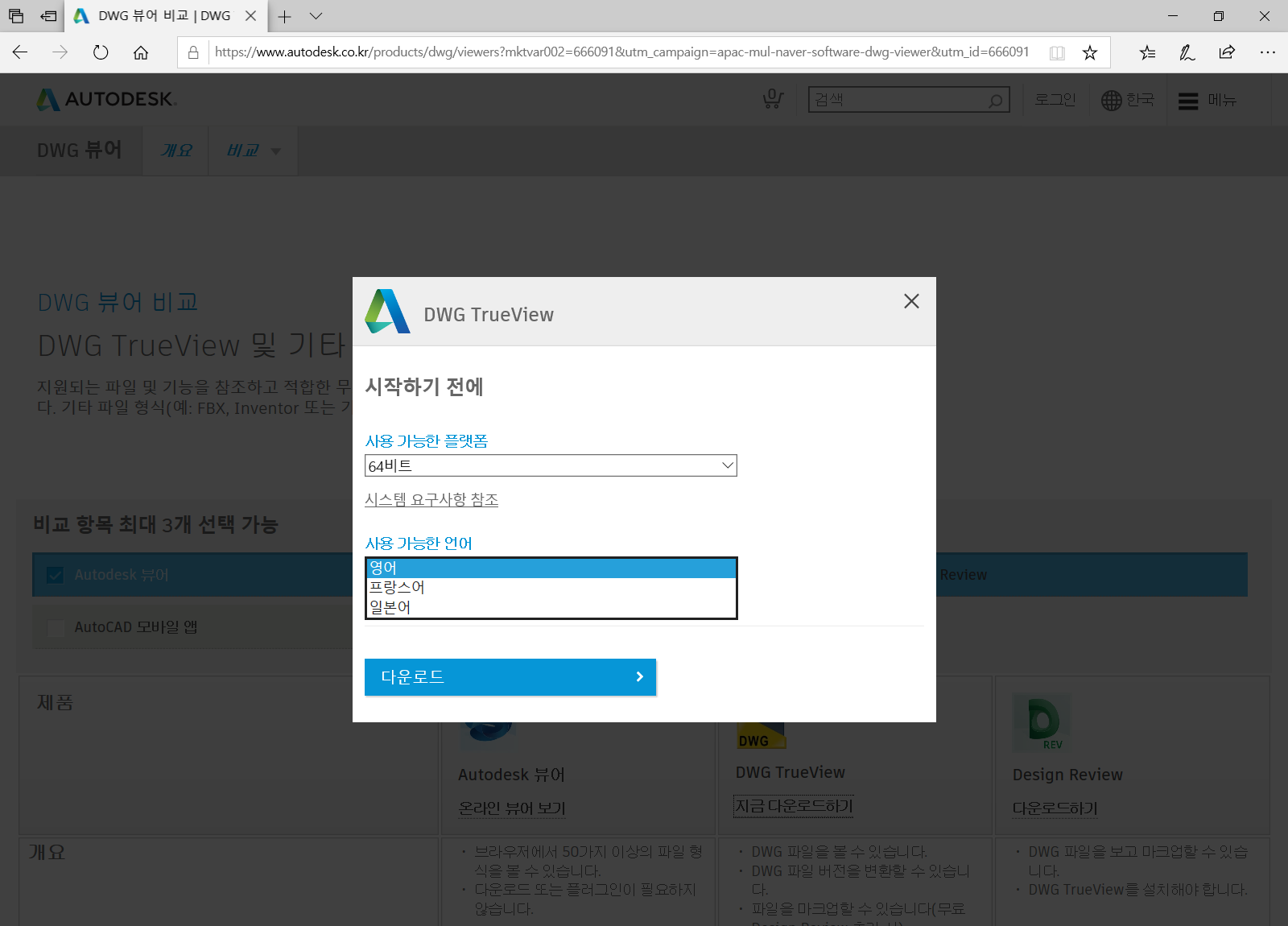Open a new tab
This screenshot has width=1288, height=926.
coord(284,16)
